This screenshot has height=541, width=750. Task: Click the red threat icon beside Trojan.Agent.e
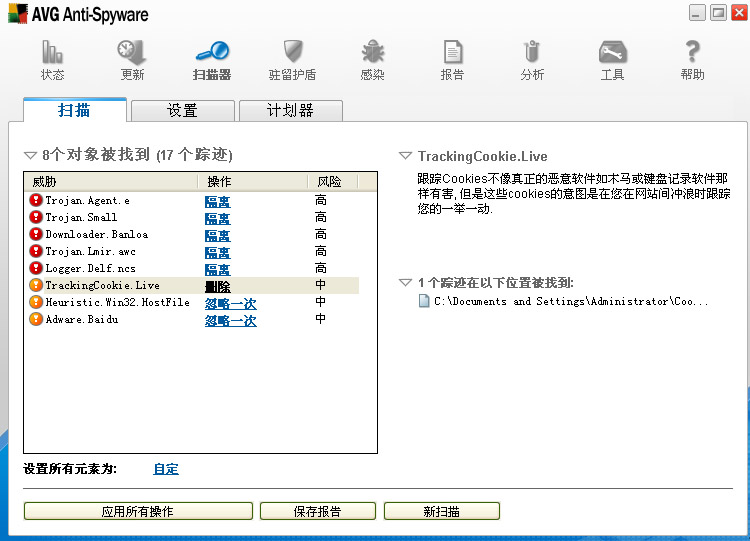36,200
